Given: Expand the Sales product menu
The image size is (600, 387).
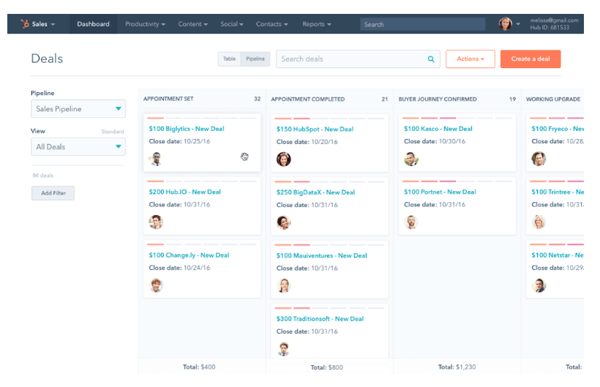Looking at the screenshot, I should (44, 24).
